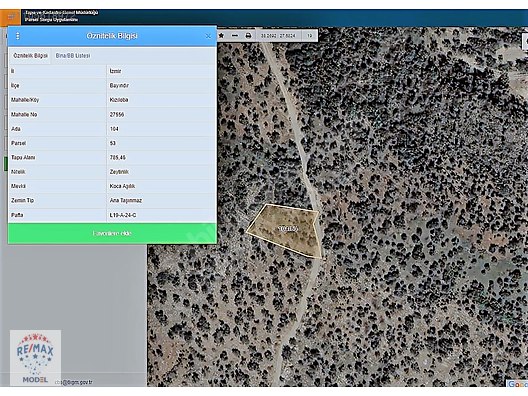Click the Tapu Alanı value 785.46
Screen dimensions: 528x396
[118, 157]
